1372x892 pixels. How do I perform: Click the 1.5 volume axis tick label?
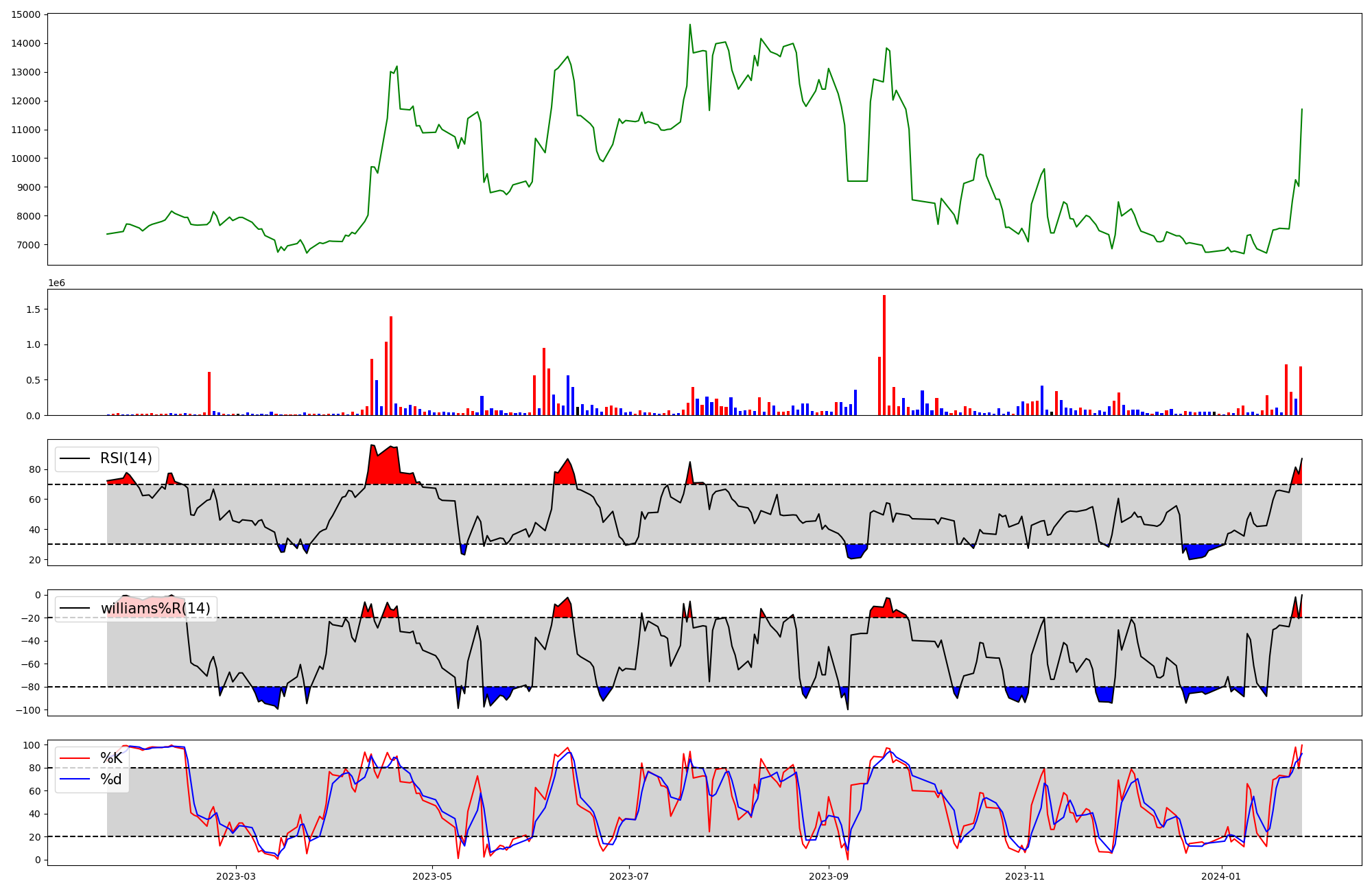click(33, 309)
